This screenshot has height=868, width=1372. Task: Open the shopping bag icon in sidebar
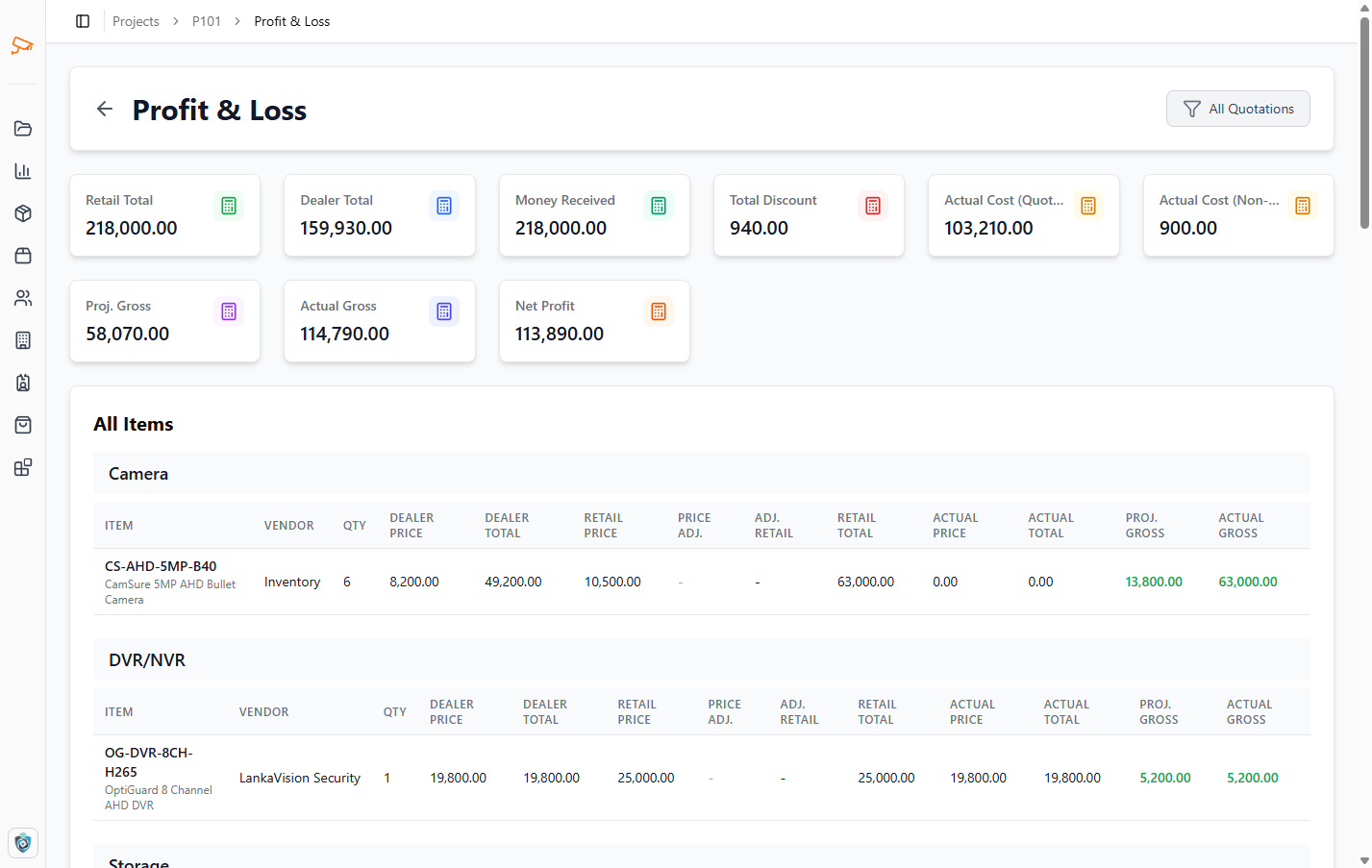[23, 425]
